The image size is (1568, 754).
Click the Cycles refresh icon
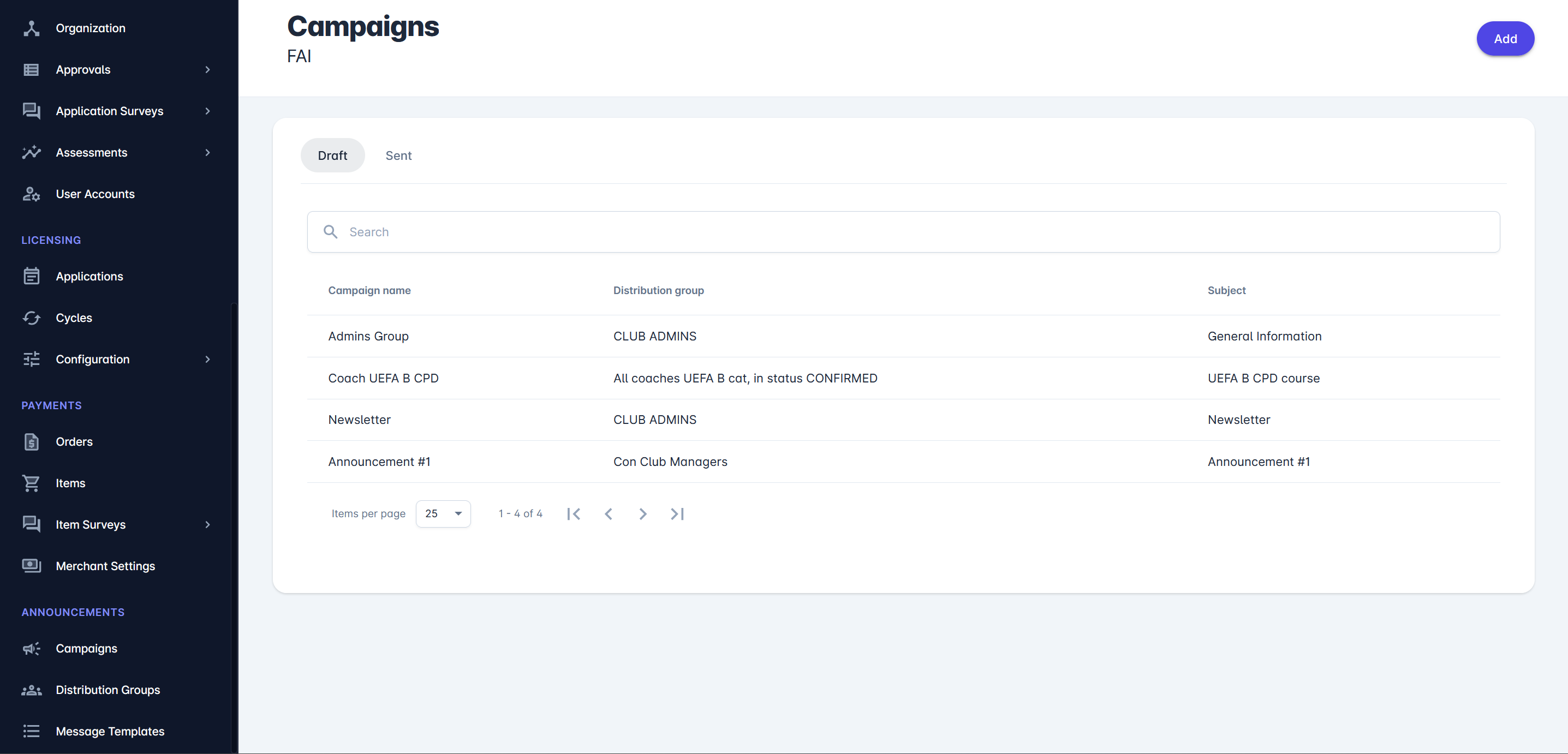[x=31, y=318]
